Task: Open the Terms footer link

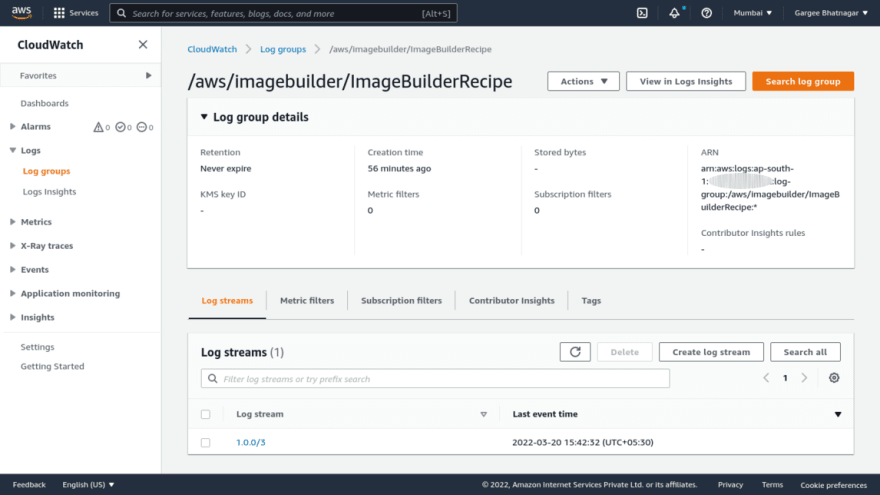Action: tap(772, 485)
